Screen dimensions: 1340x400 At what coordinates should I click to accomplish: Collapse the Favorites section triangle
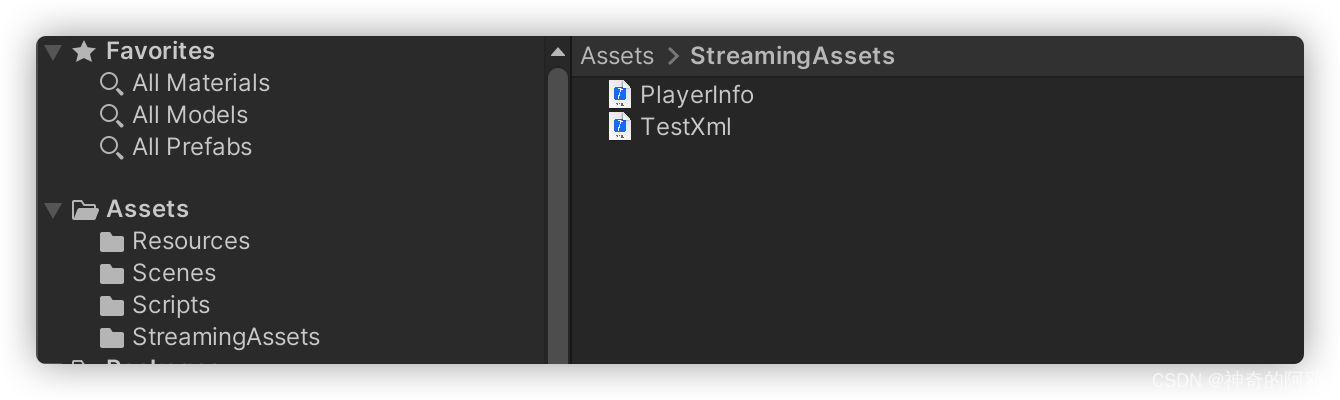click(x=53, y=52)
